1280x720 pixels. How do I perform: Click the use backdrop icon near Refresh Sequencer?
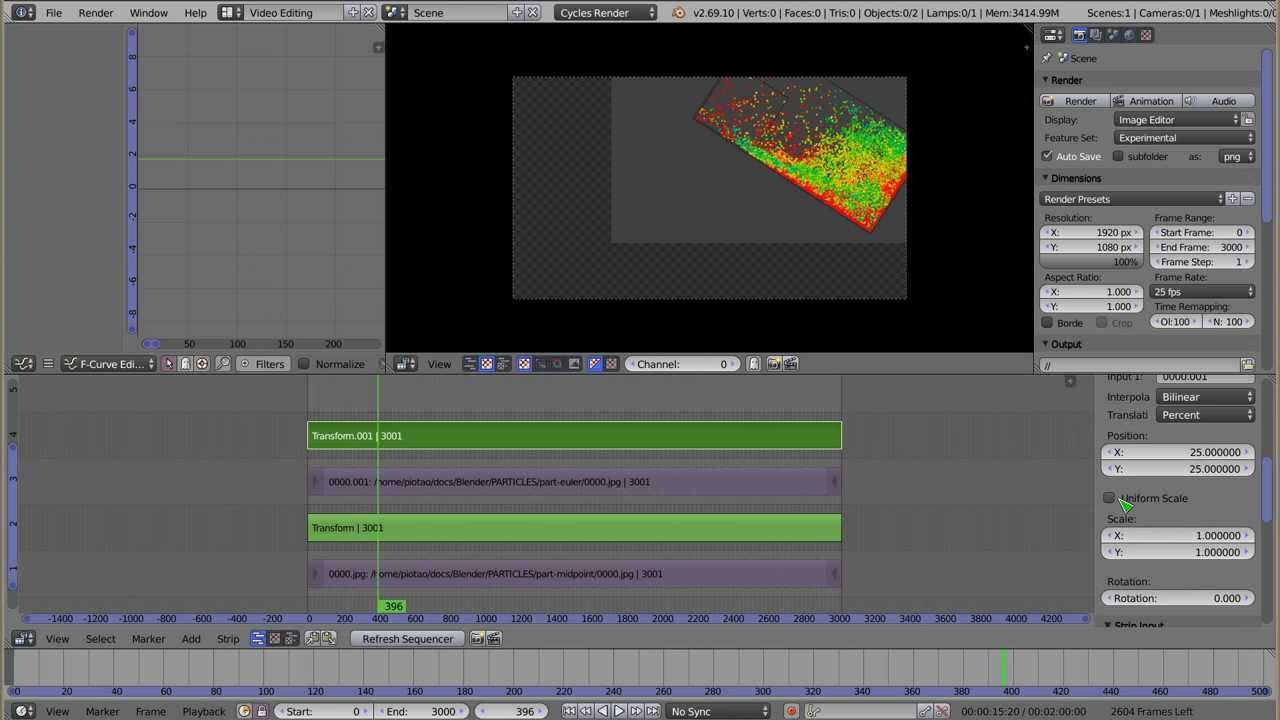pyautogui.click(x=478, y=639)
